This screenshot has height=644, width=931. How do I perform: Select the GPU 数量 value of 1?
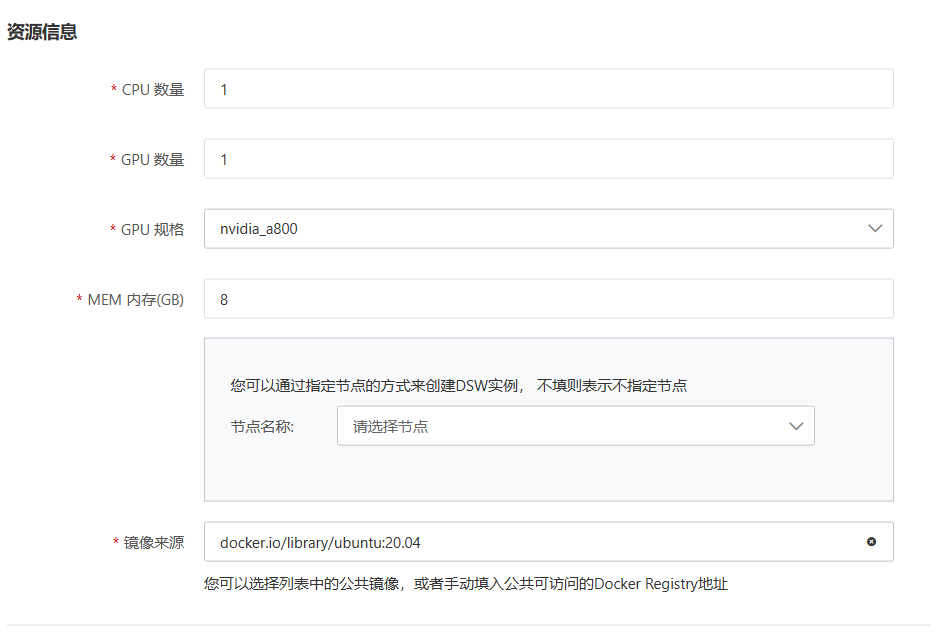click(550, 158)
